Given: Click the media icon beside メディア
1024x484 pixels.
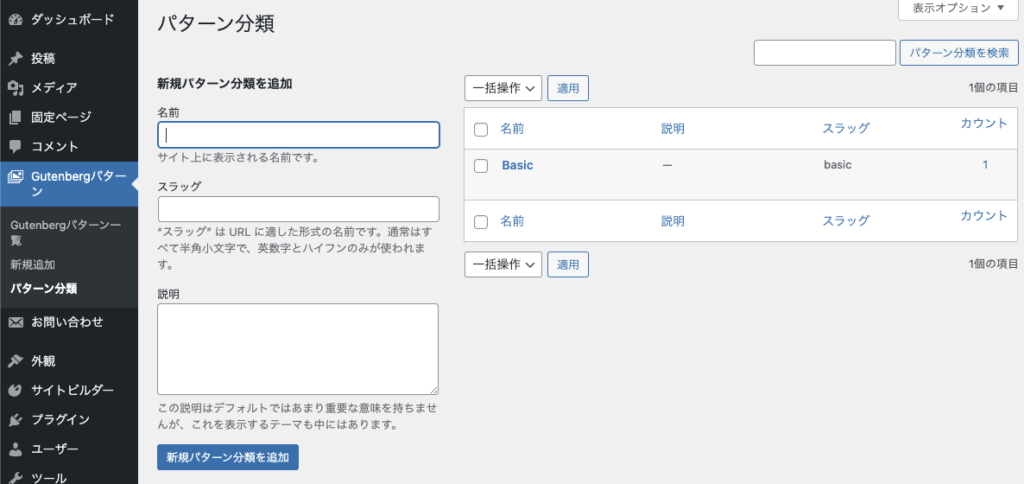Looking at the screenshot, I should 15,88.
